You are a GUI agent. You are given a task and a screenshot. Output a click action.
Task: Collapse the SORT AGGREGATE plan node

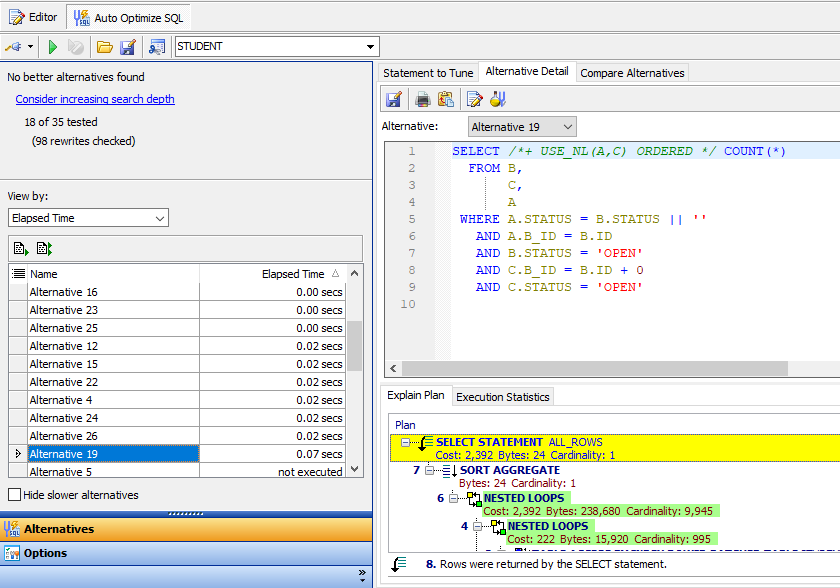click(x=429, y=470)
